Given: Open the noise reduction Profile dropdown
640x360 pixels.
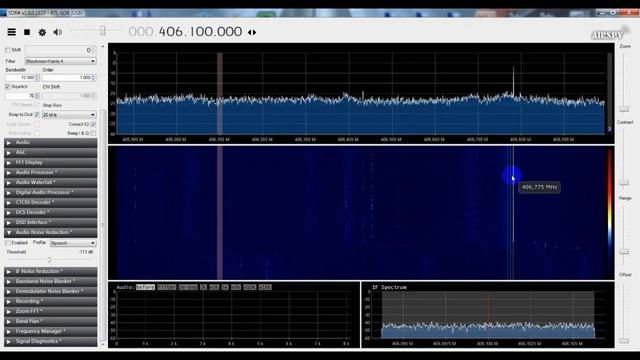Looking at the screenshot, I should (x=73, y=243).
